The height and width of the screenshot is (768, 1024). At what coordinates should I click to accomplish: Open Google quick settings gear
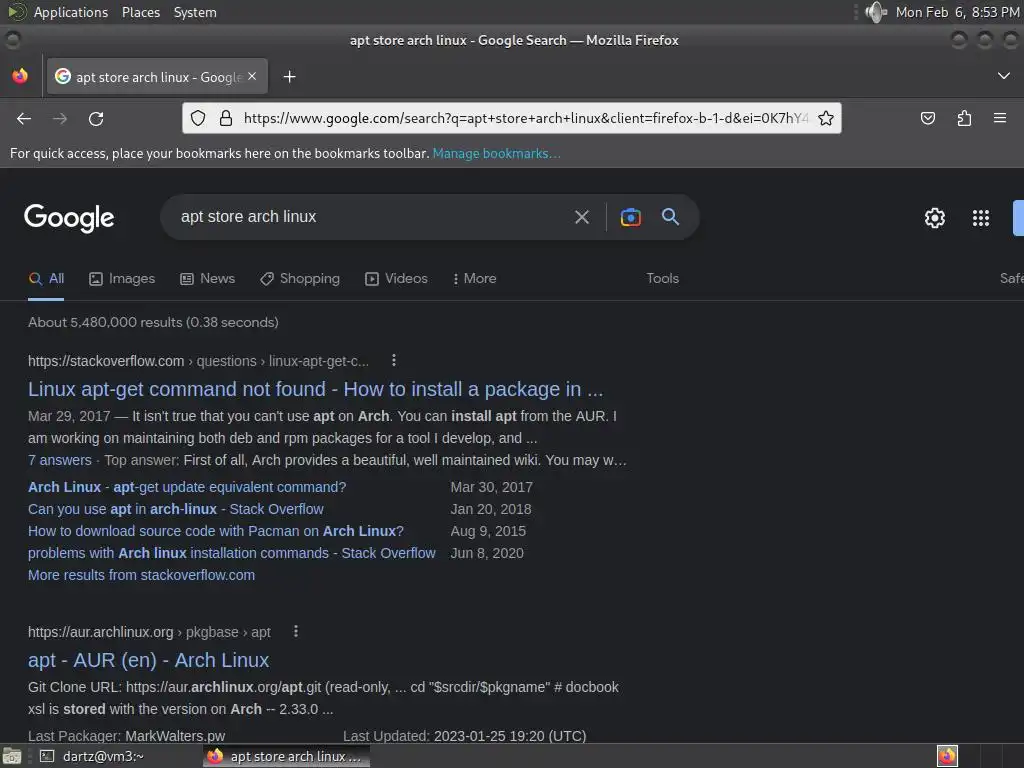click(x=935, y=217)
